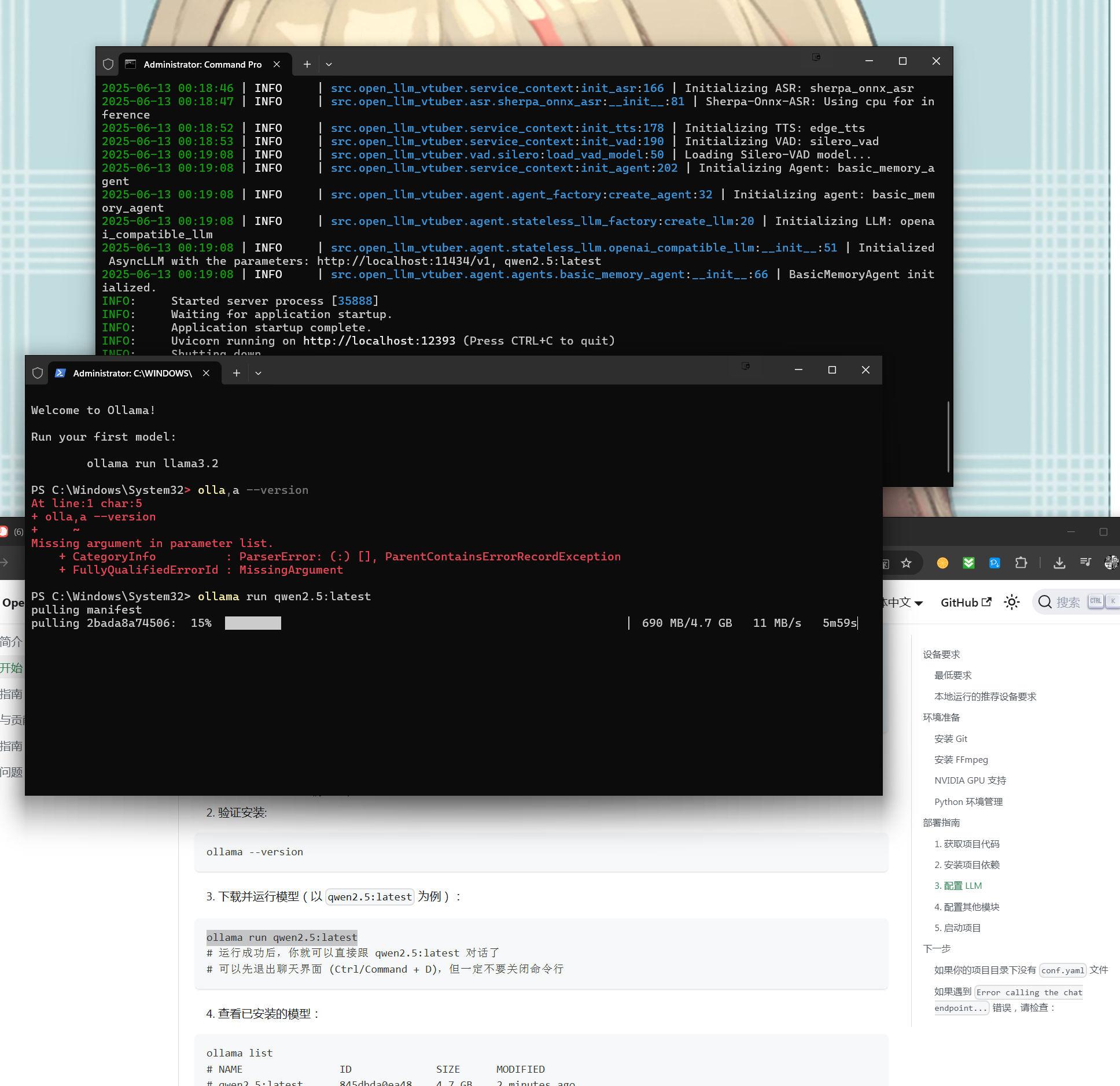Click 开始 item in docs left sidebar
The image size is (1120, 1086).
click(x=11, y=668)
